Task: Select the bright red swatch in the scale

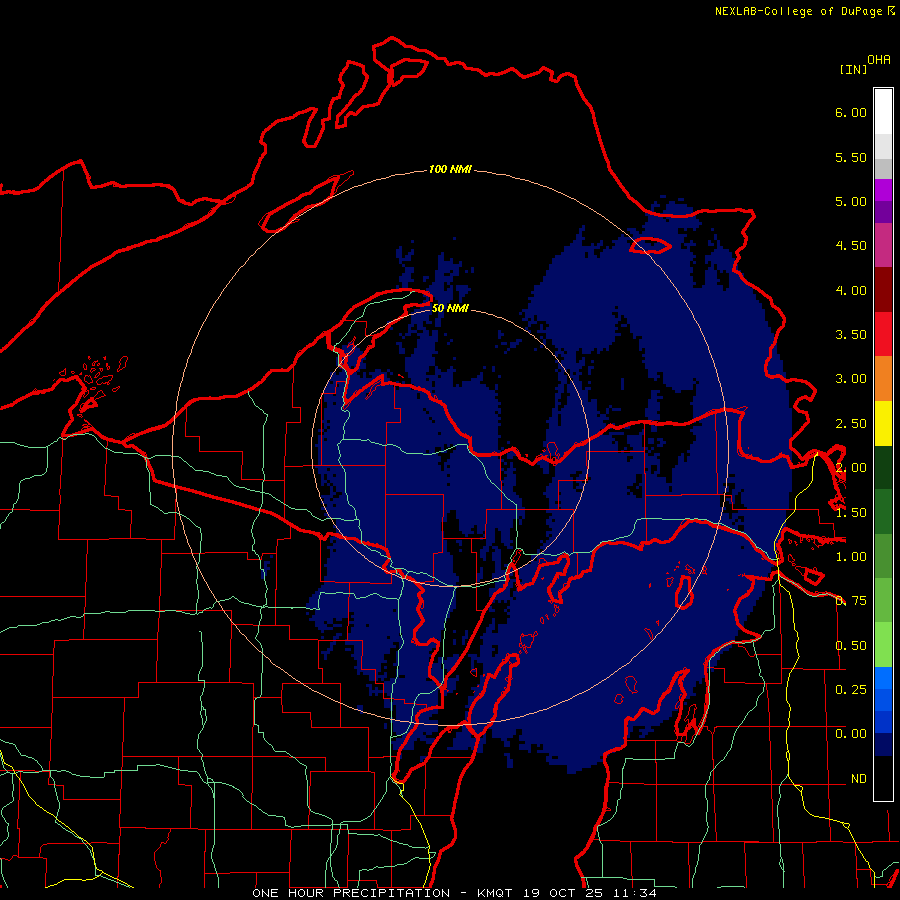Action: coord(883,335)
